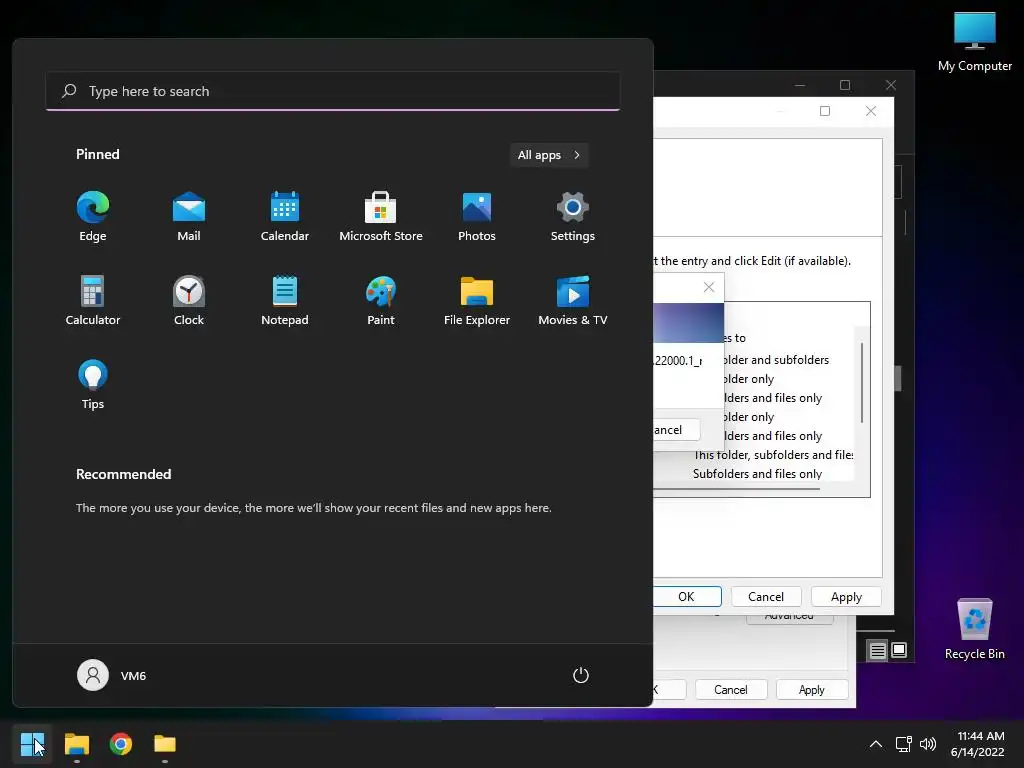The width and height of the screenshot is (1024, 768).
Task: Close the permissions dialog window
Action: (871, 111)
